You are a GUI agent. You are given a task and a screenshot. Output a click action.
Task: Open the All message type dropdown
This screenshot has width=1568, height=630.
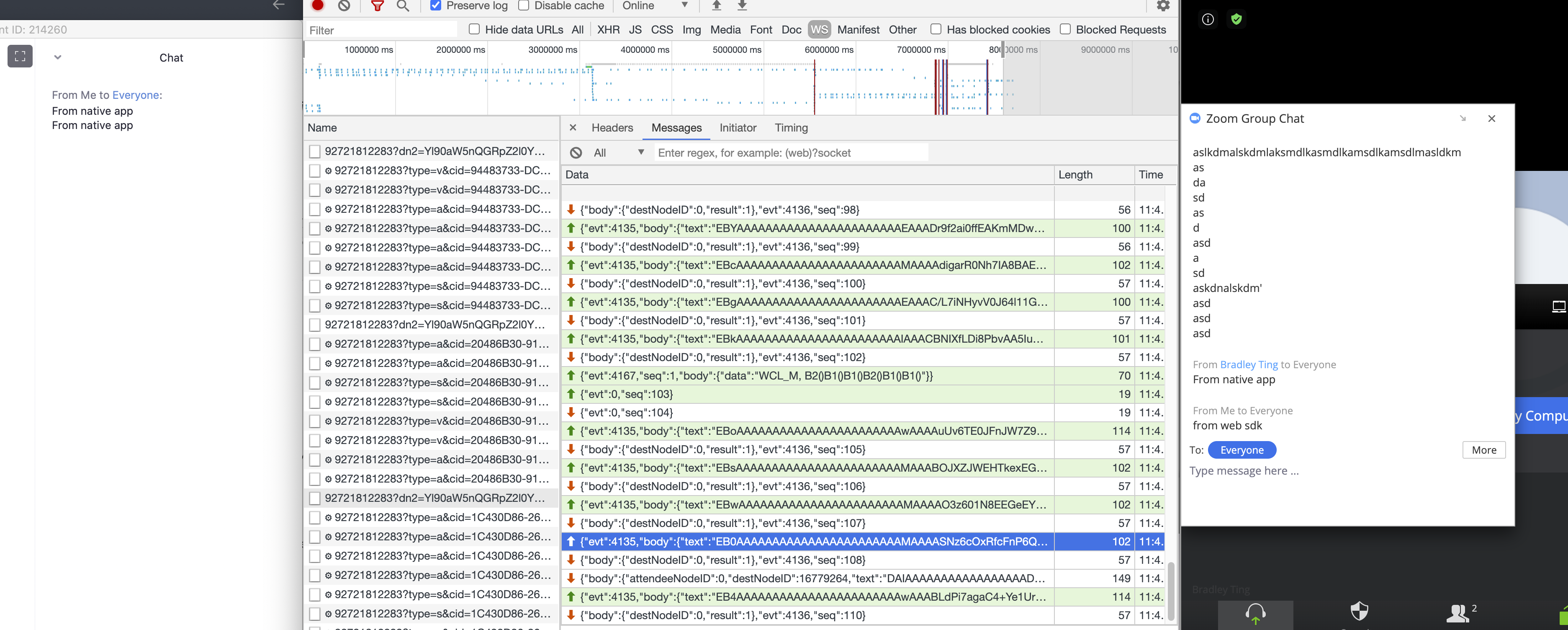[x=618, y=153]
